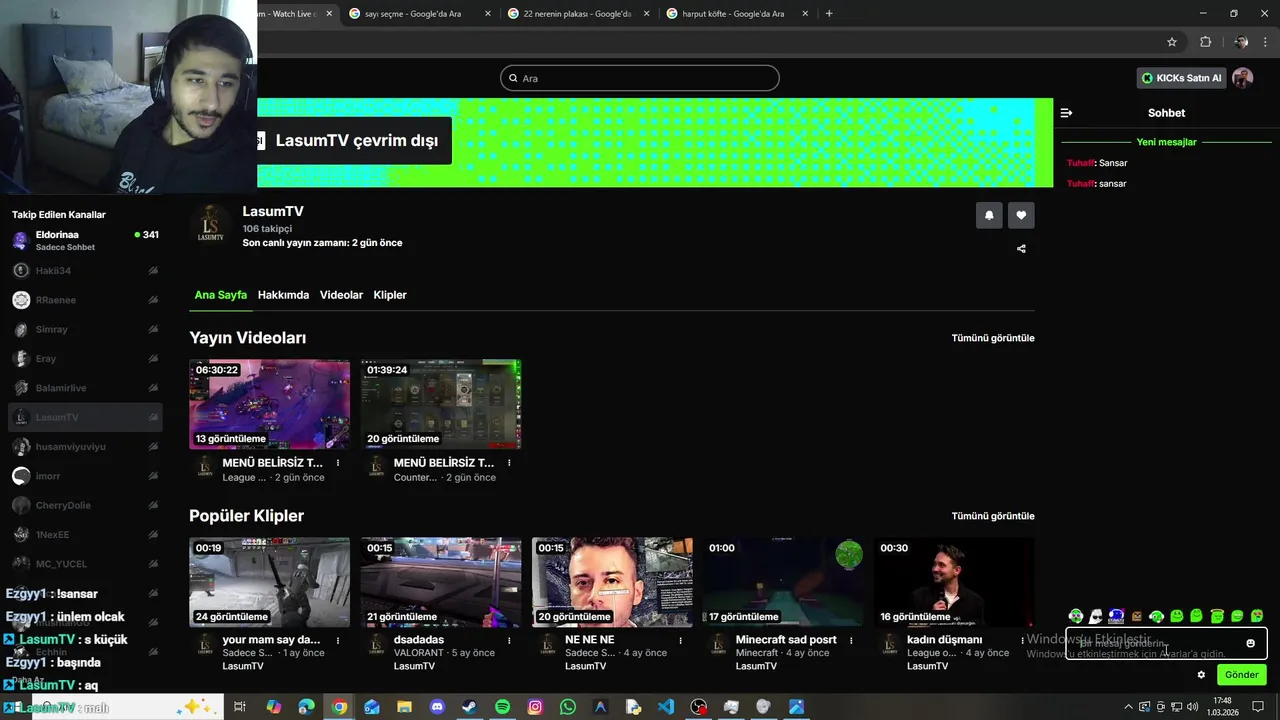
Task: Switch to the Ana Sayfa tab
Action: point(220,295)
